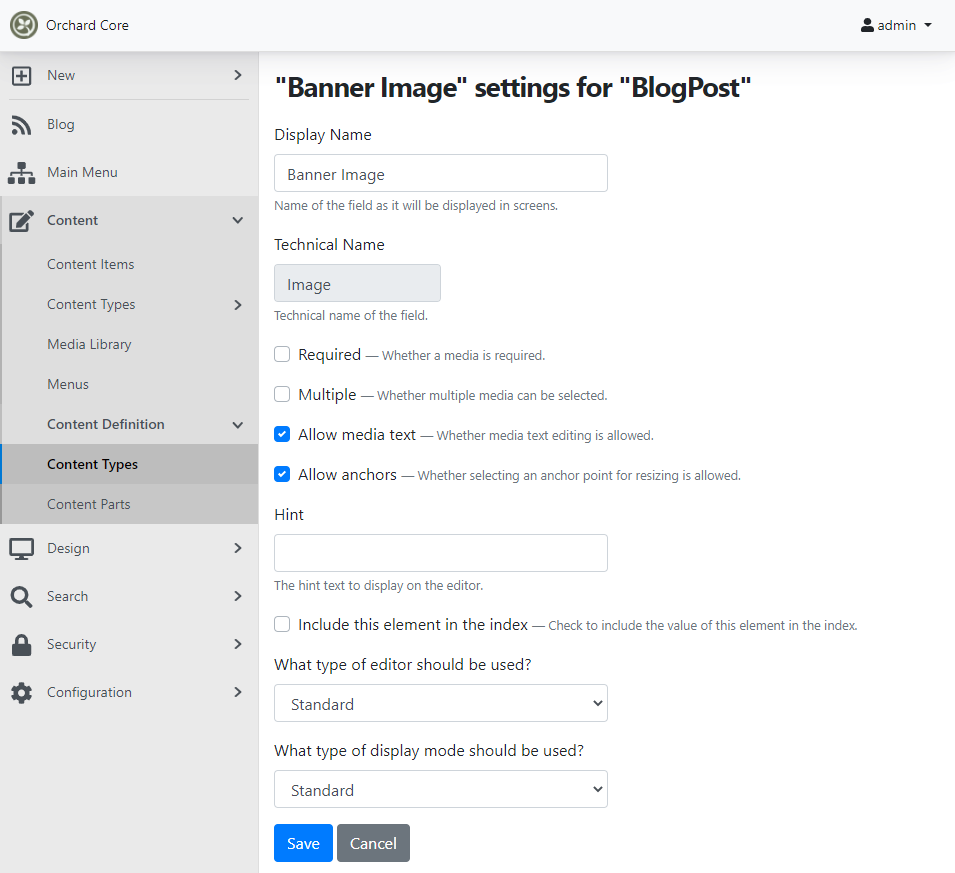Click the Search menu label
The image size is (955, 873).
(68, 596)
